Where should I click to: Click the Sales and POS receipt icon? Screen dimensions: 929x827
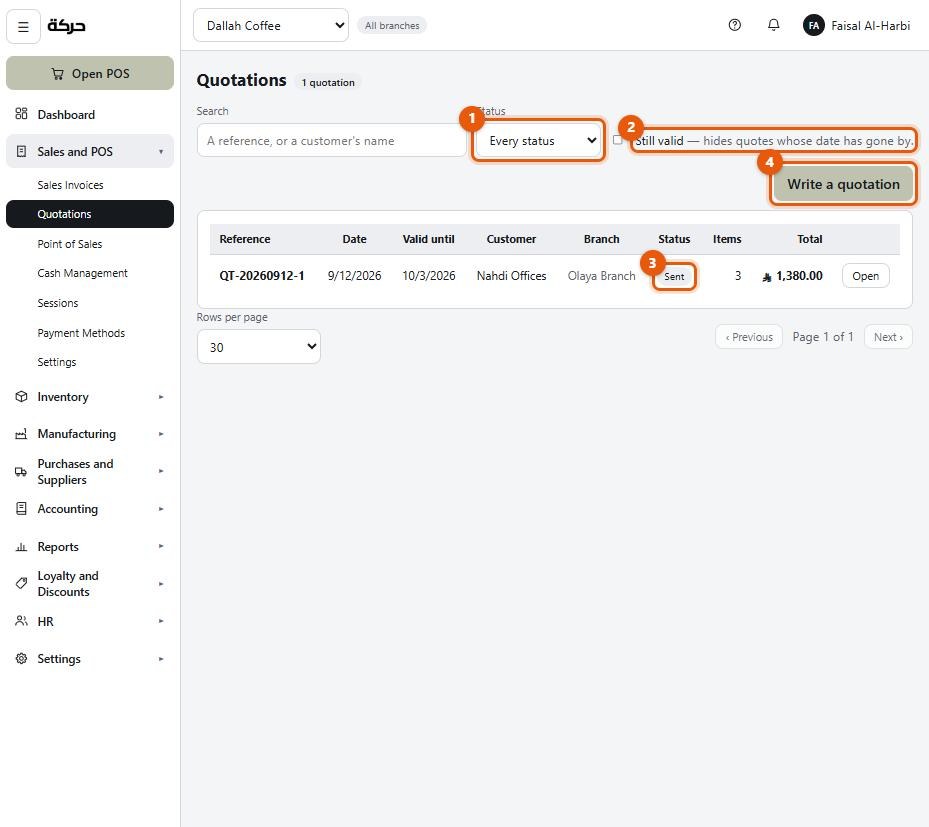21,151
